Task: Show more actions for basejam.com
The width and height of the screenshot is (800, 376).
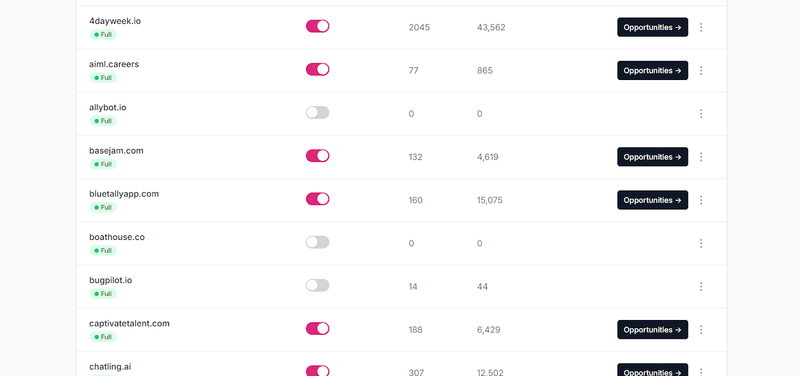Action: tap(701, 157)
